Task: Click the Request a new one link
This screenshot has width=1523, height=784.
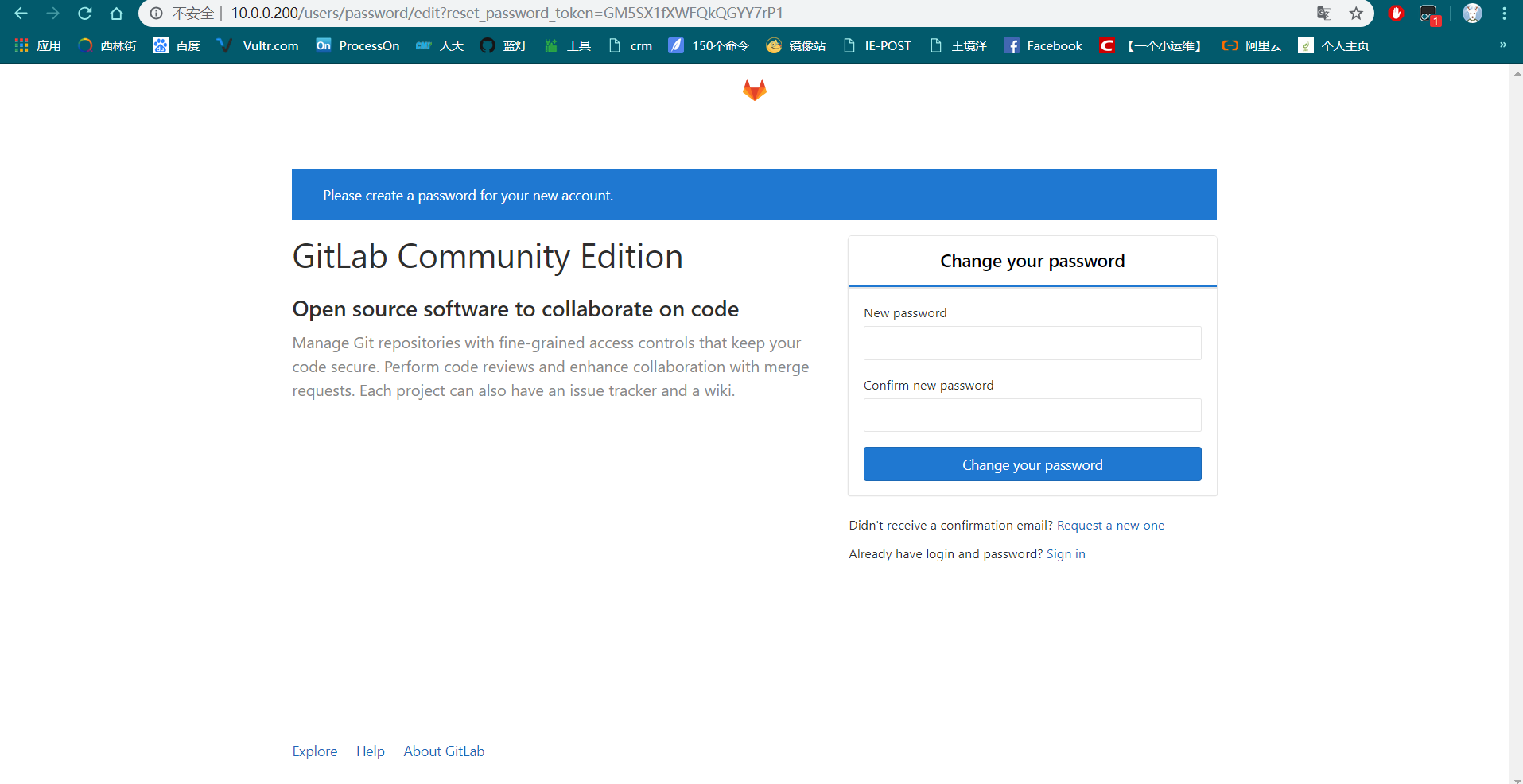Action: click(1110, 525)
